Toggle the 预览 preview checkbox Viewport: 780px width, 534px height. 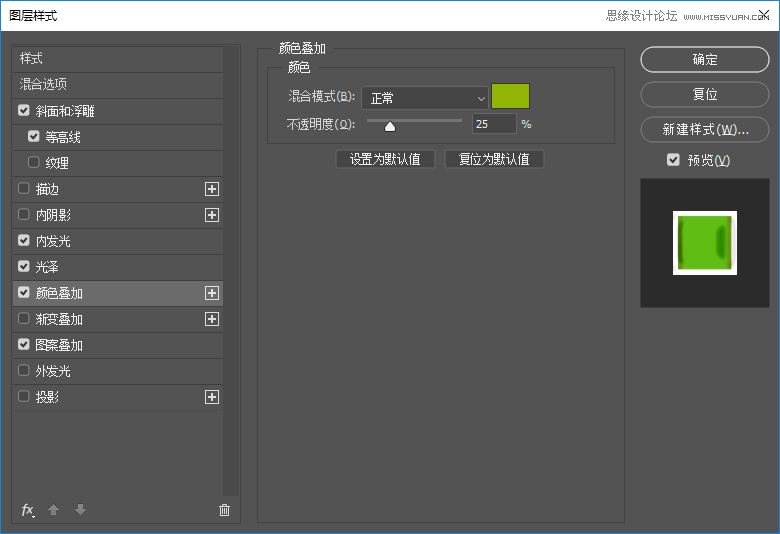coord(673,160)
